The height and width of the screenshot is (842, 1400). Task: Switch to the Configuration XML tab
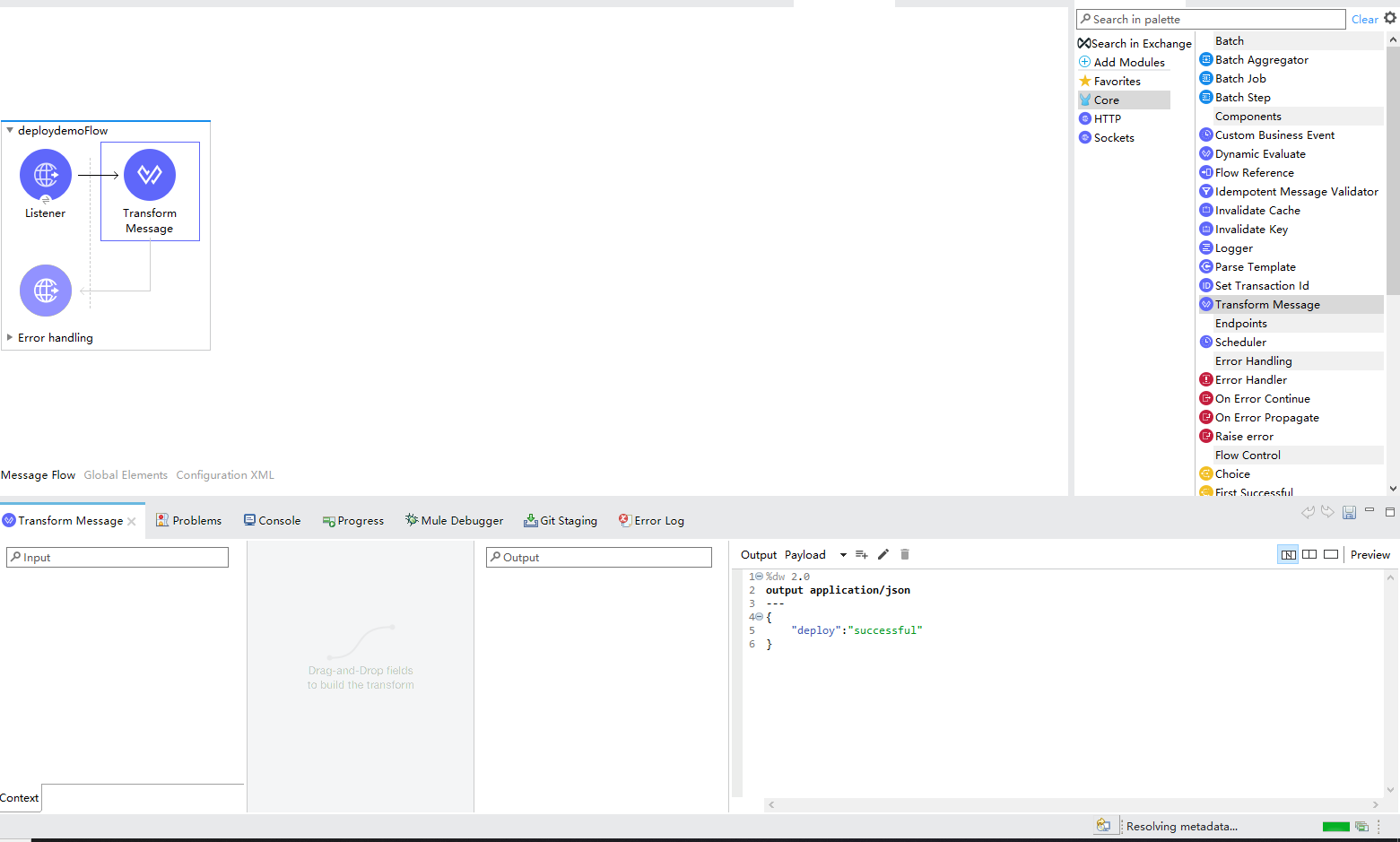click(224, 474)
